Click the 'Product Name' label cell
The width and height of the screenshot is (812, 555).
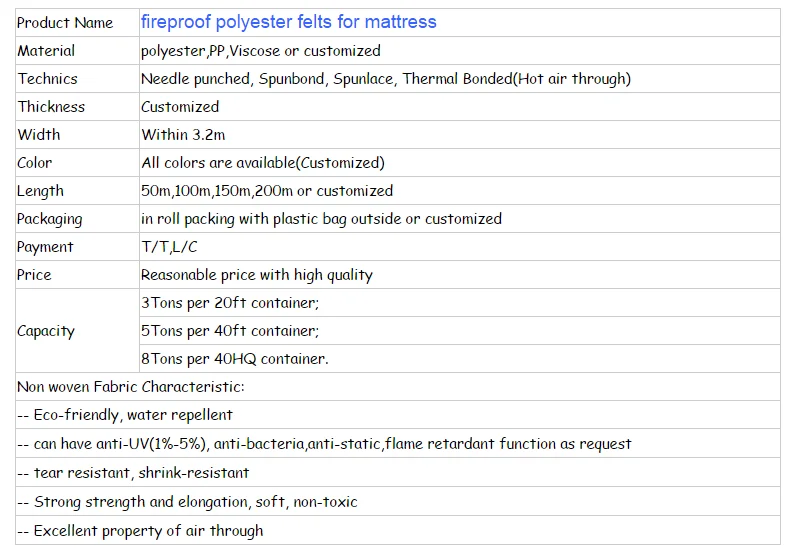point(65,23)
